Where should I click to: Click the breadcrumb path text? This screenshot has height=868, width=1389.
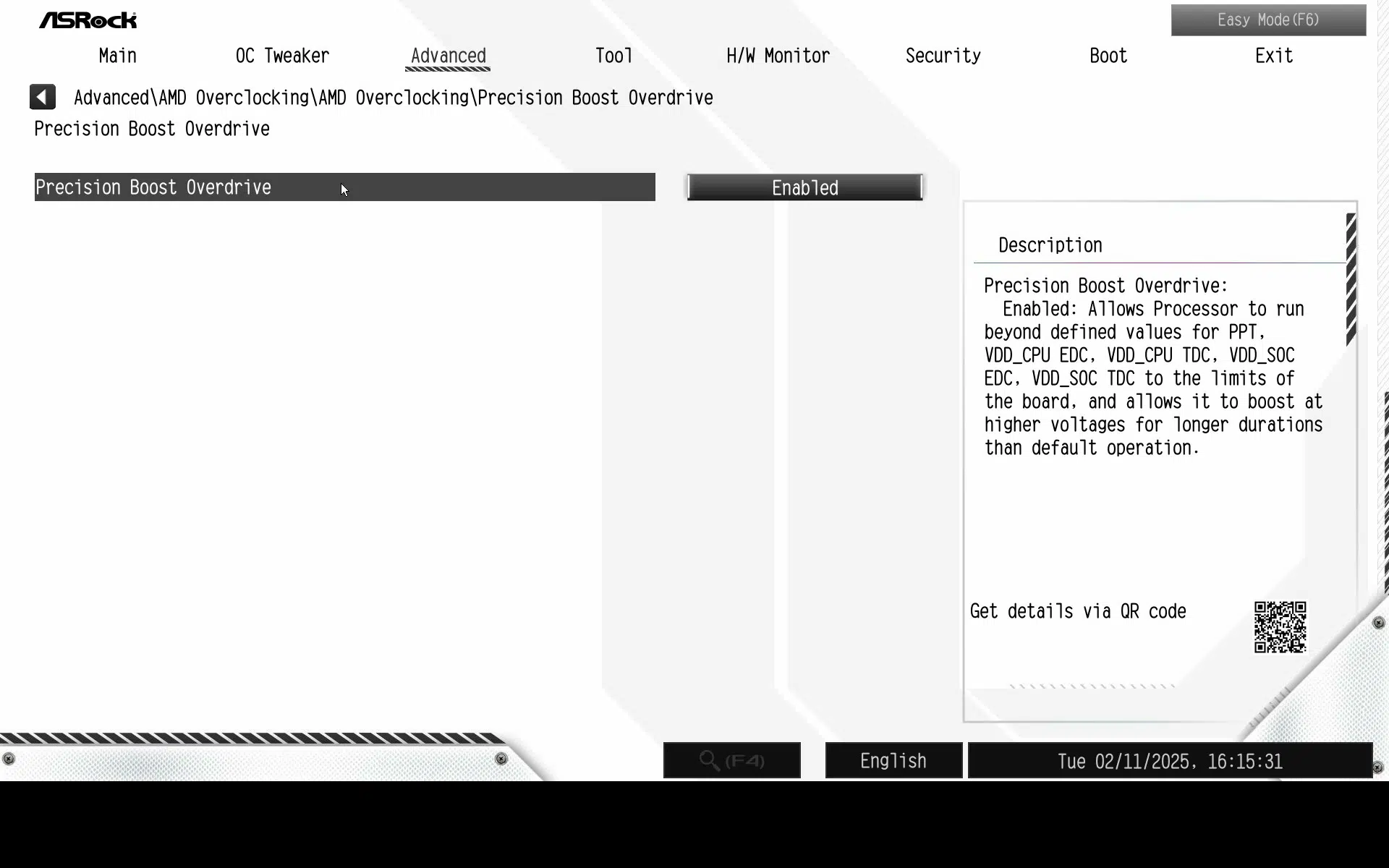pyautogui.click(x=394, y=98)
